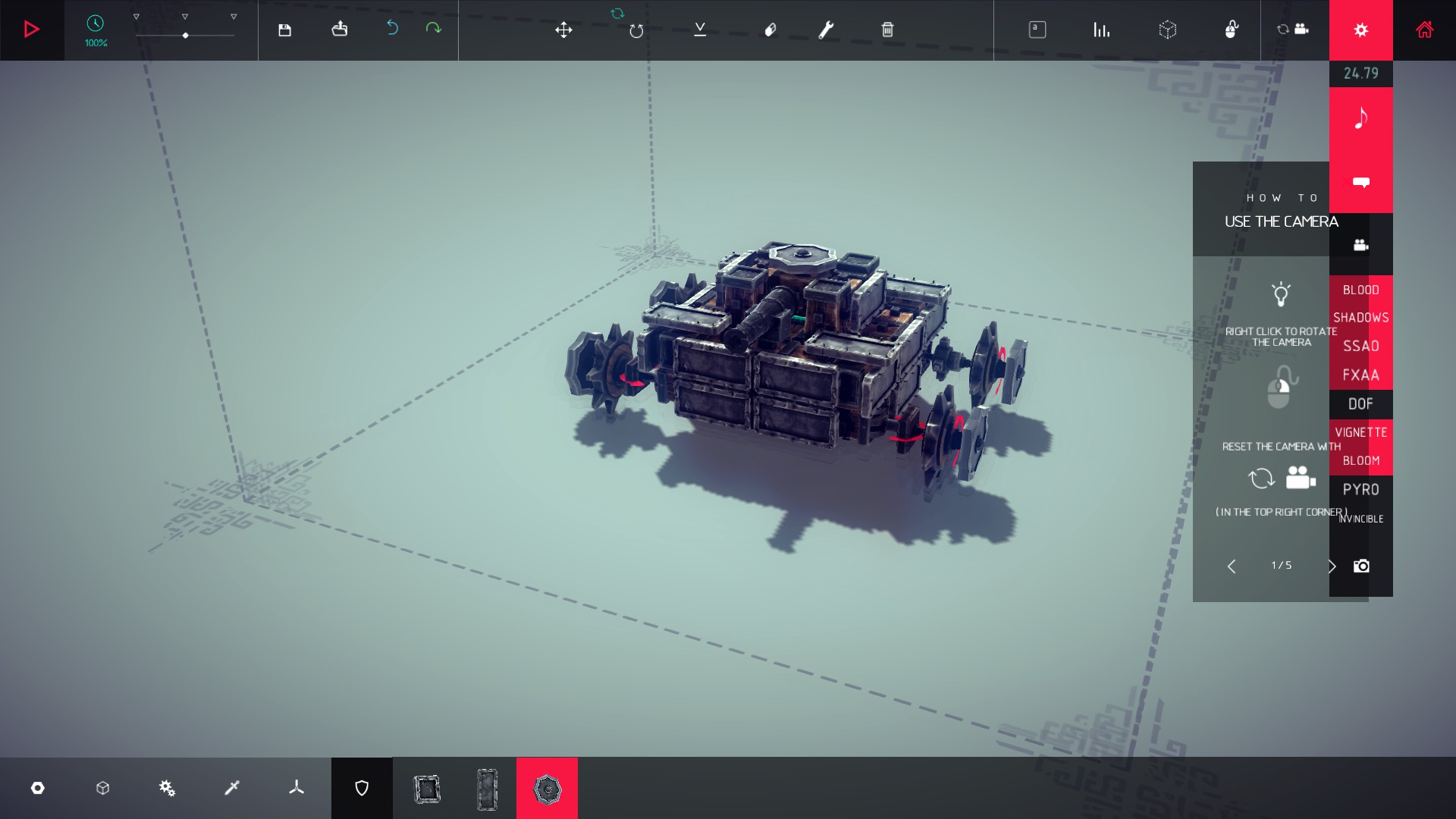Screen dimensions: 1456x819
Task: Select the wrench key mapper tool
Action: 826,30
